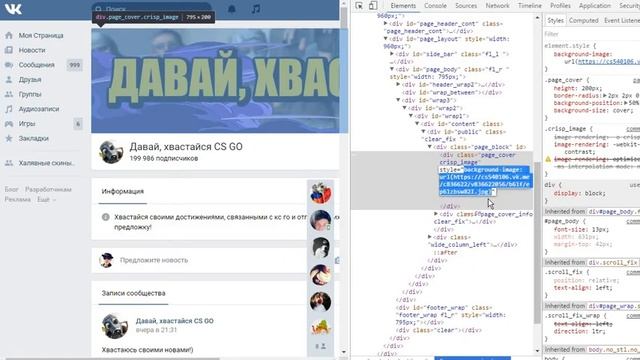Click the Filter field in Styles pane
The width and height of the screenshot is (640, 360).
click(x=592, y=34)
